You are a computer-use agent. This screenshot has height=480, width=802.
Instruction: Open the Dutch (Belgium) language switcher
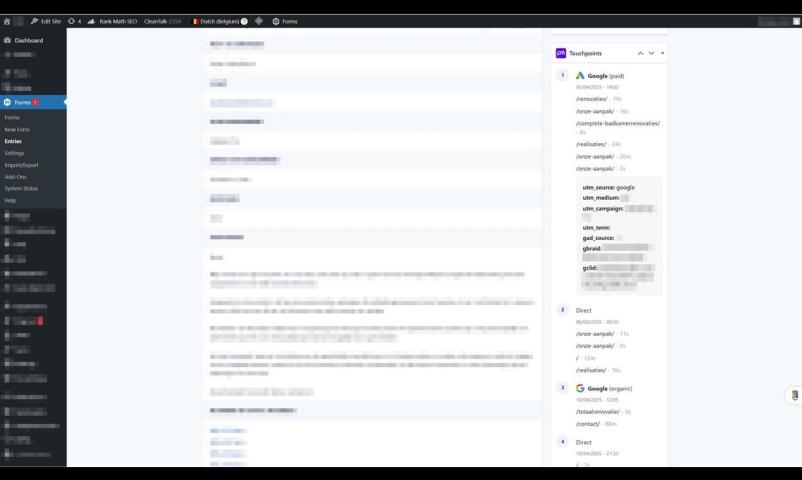tap(220, 21)
